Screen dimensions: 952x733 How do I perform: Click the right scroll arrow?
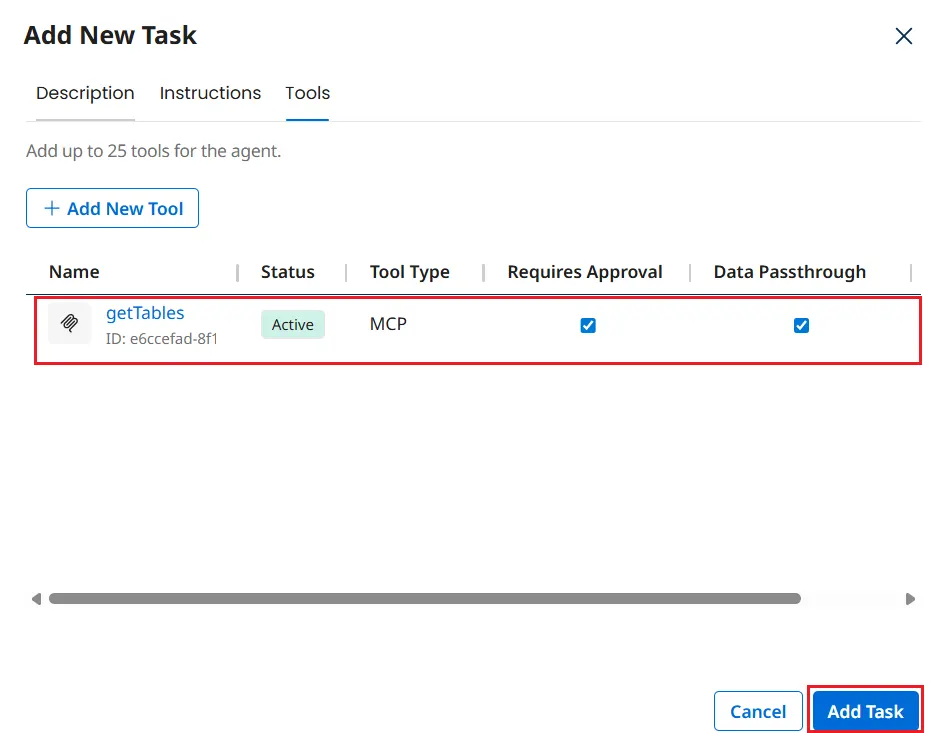tap(910, 599)
